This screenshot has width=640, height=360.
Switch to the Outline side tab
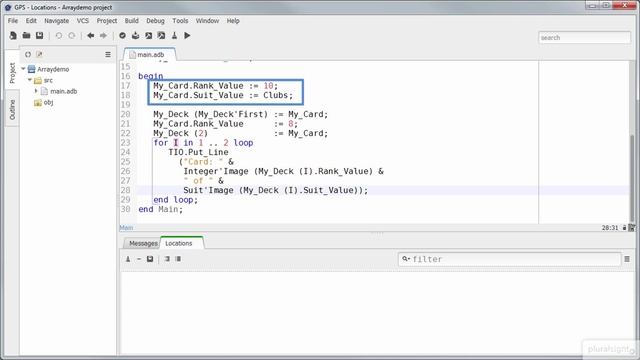pyautogui.click(x=12, y=109)
